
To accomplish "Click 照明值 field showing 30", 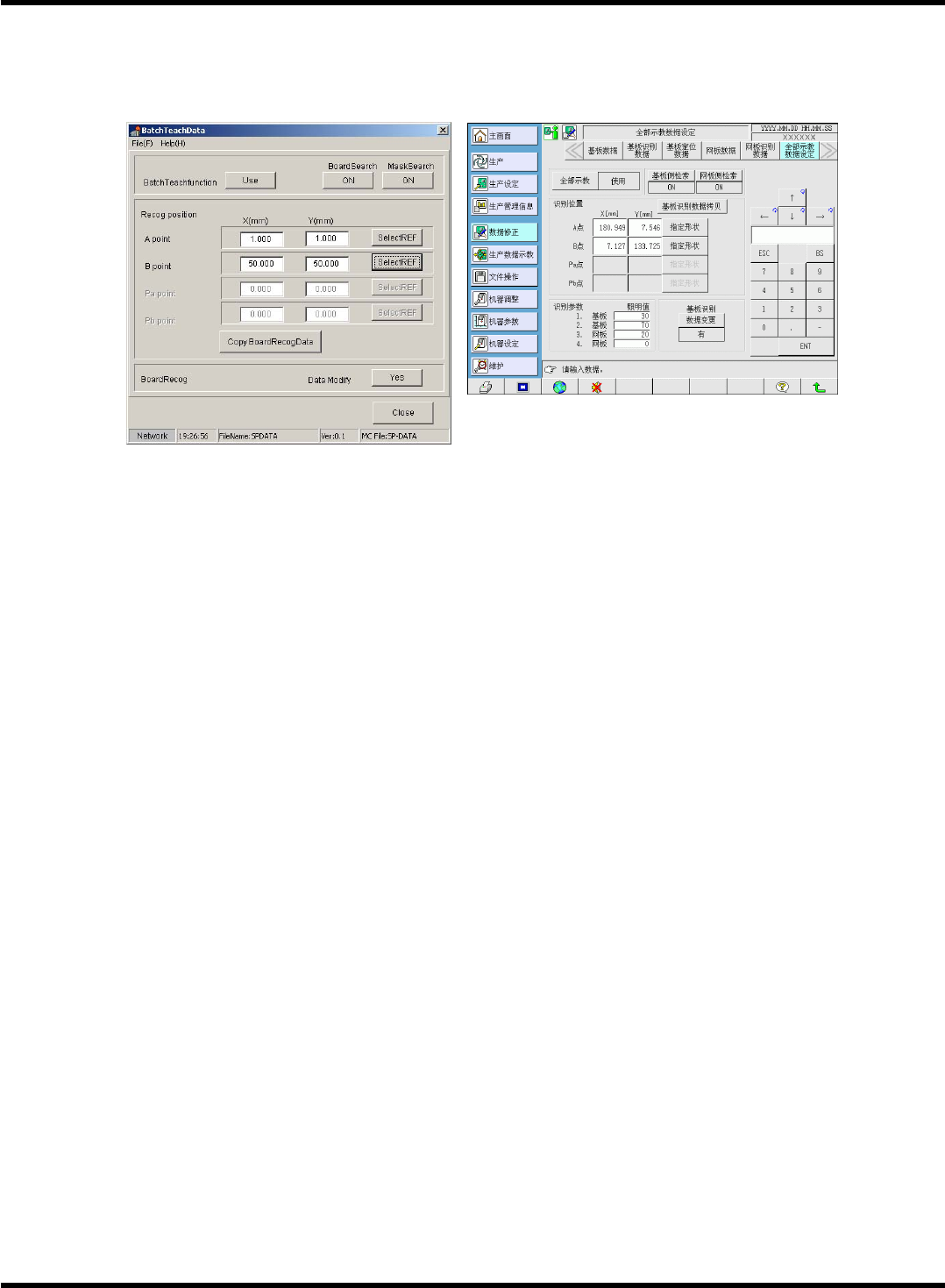I will [x=632, y=317].
